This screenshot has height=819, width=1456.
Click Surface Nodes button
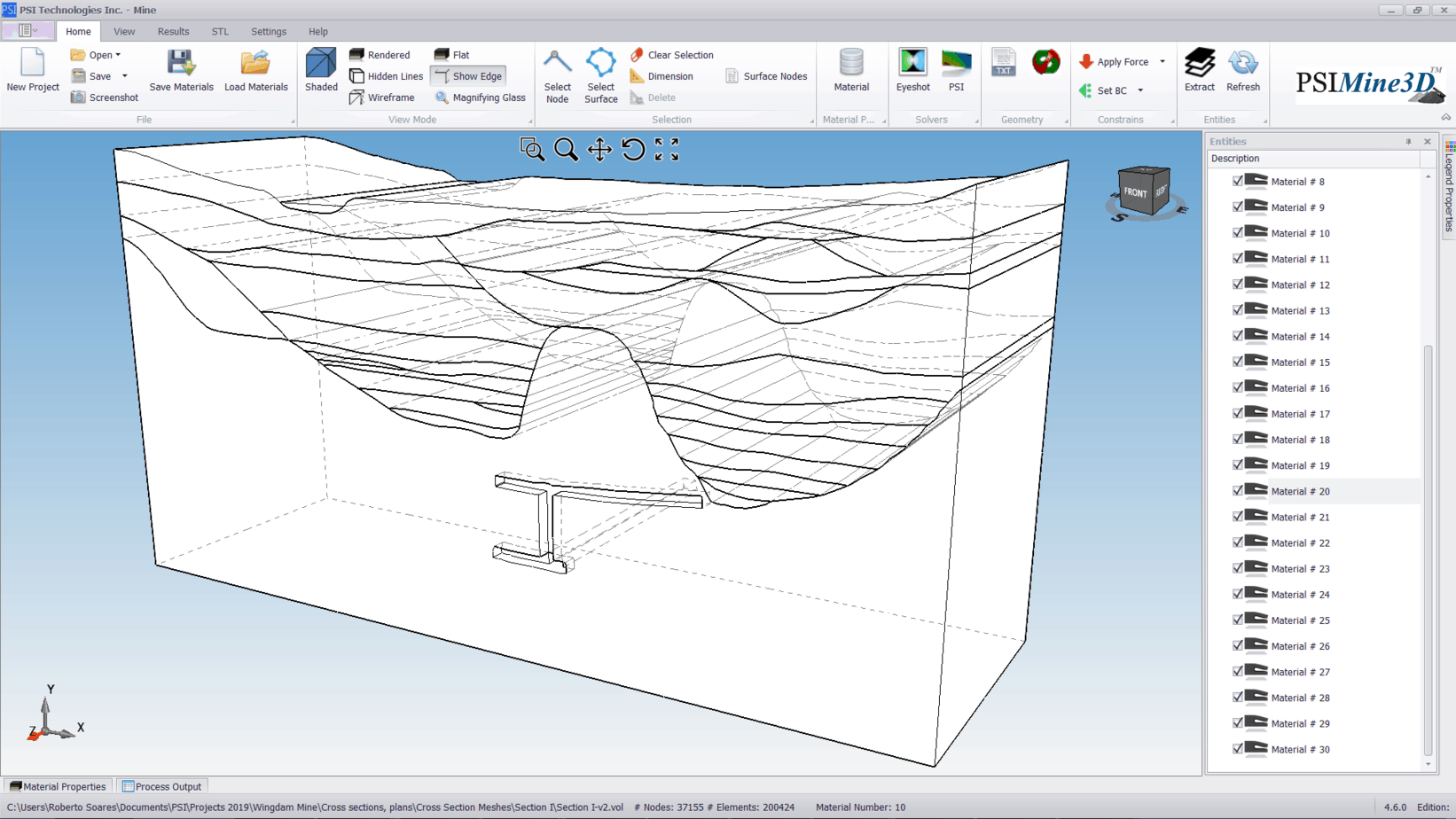click(x=766, y=76)
